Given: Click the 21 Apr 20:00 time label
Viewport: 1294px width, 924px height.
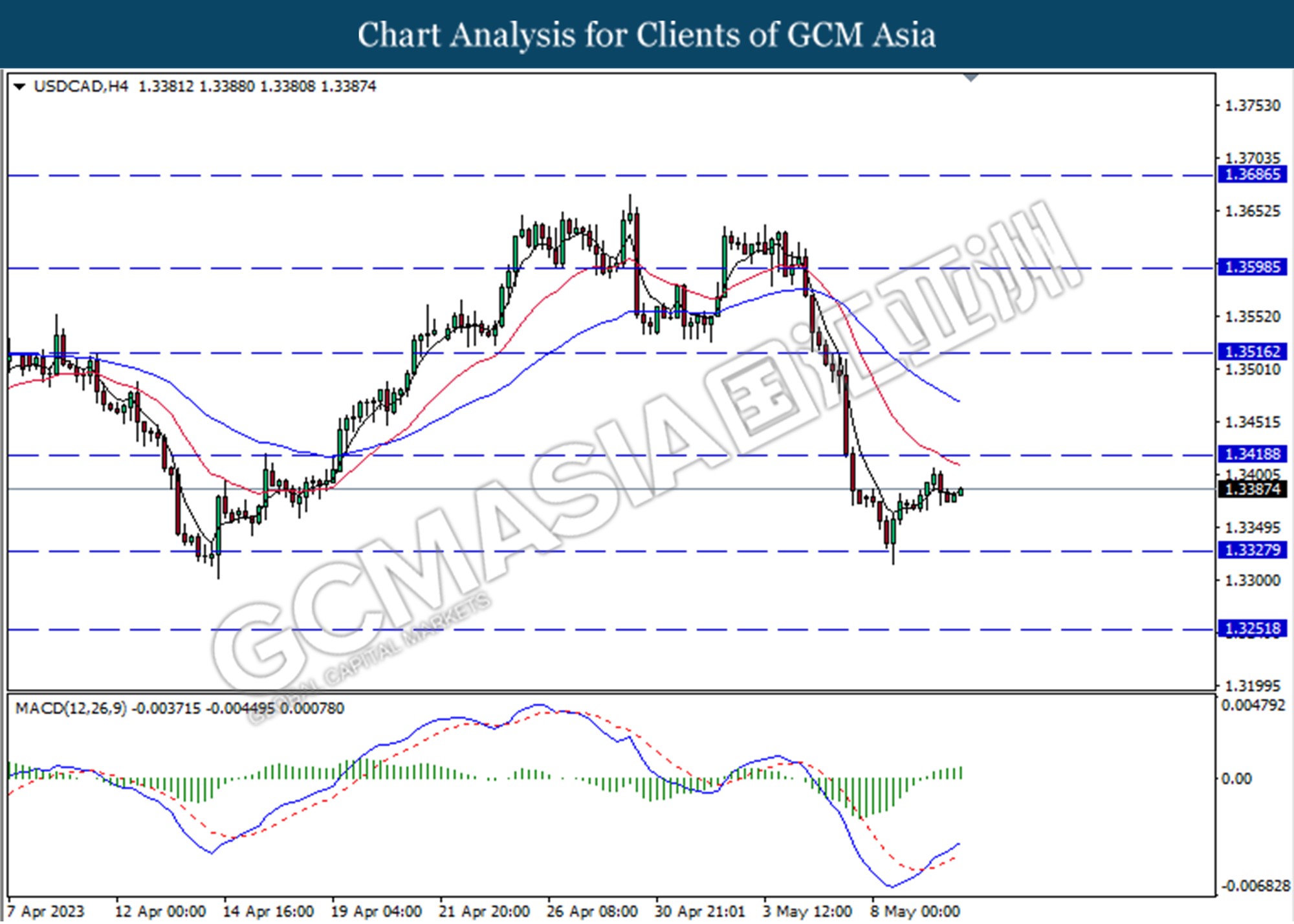Looking at the screenshot, I should (x=484, y=912).
